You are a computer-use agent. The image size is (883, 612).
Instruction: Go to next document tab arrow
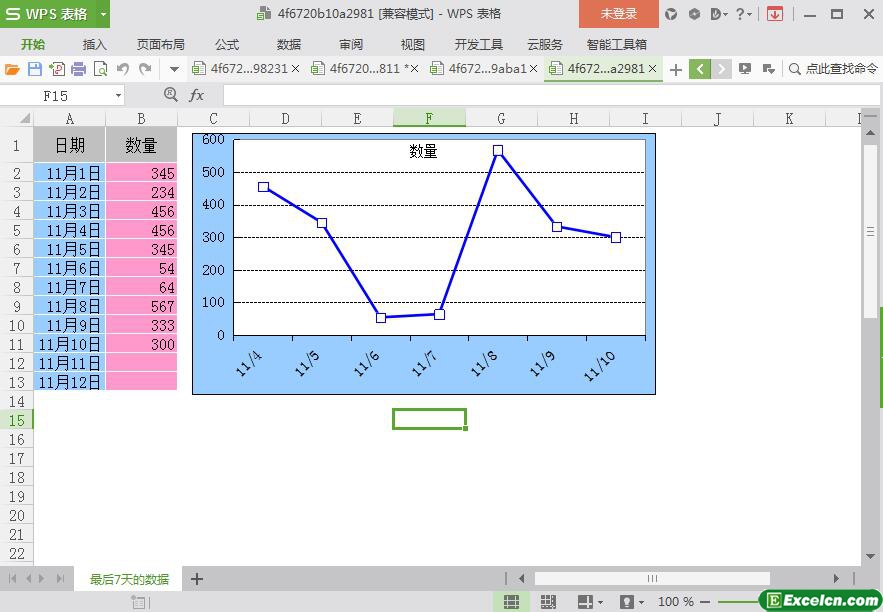(721, 69)
